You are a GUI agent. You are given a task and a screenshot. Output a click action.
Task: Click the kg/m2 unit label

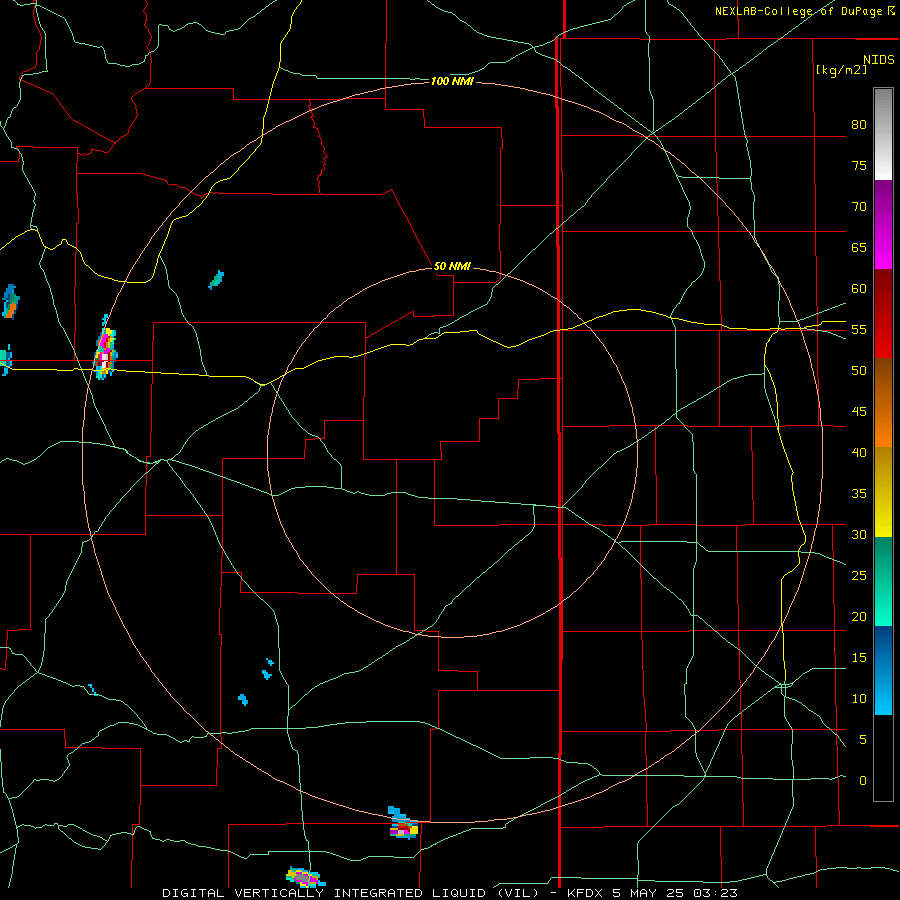pyautogui.click(x=841, y=70)
